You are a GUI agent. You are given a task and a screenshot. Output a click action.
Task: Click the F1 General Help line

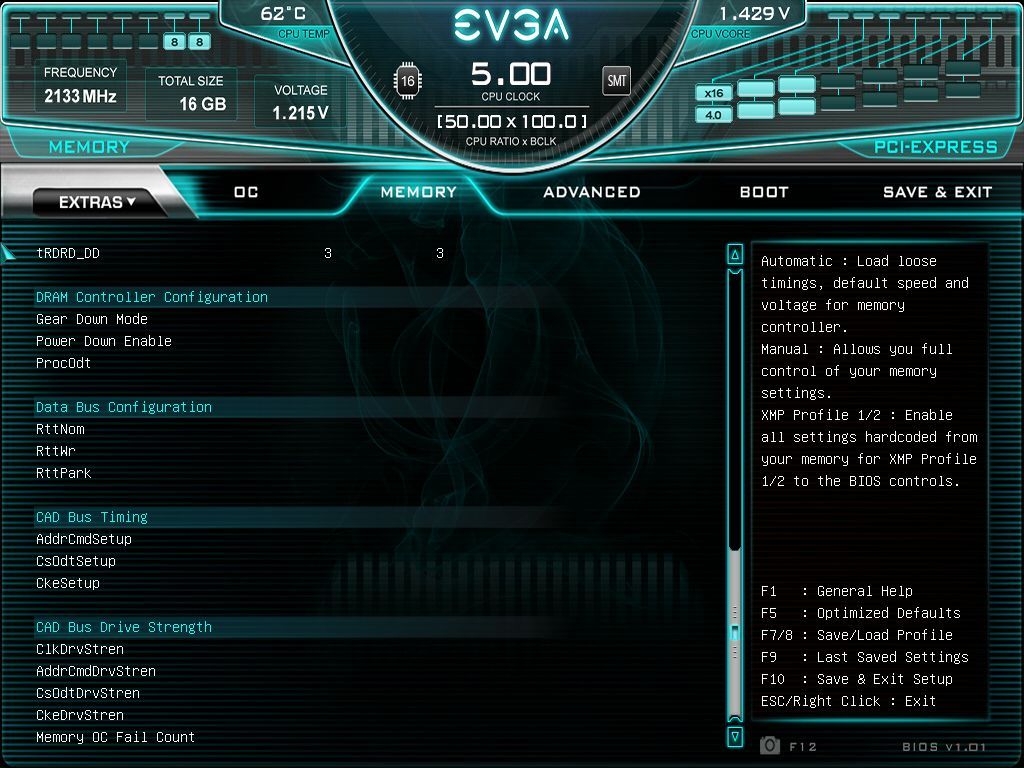pyautogui.click(x=837, y=591)
